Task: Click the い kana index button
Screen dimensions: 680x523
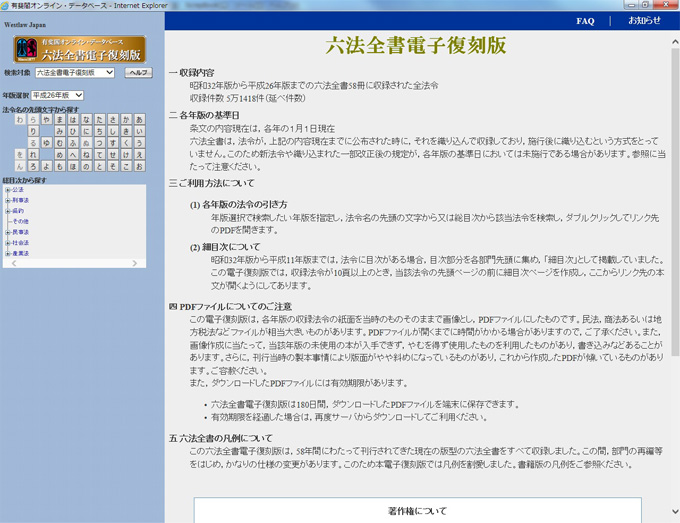Action: tap(140, 131)
